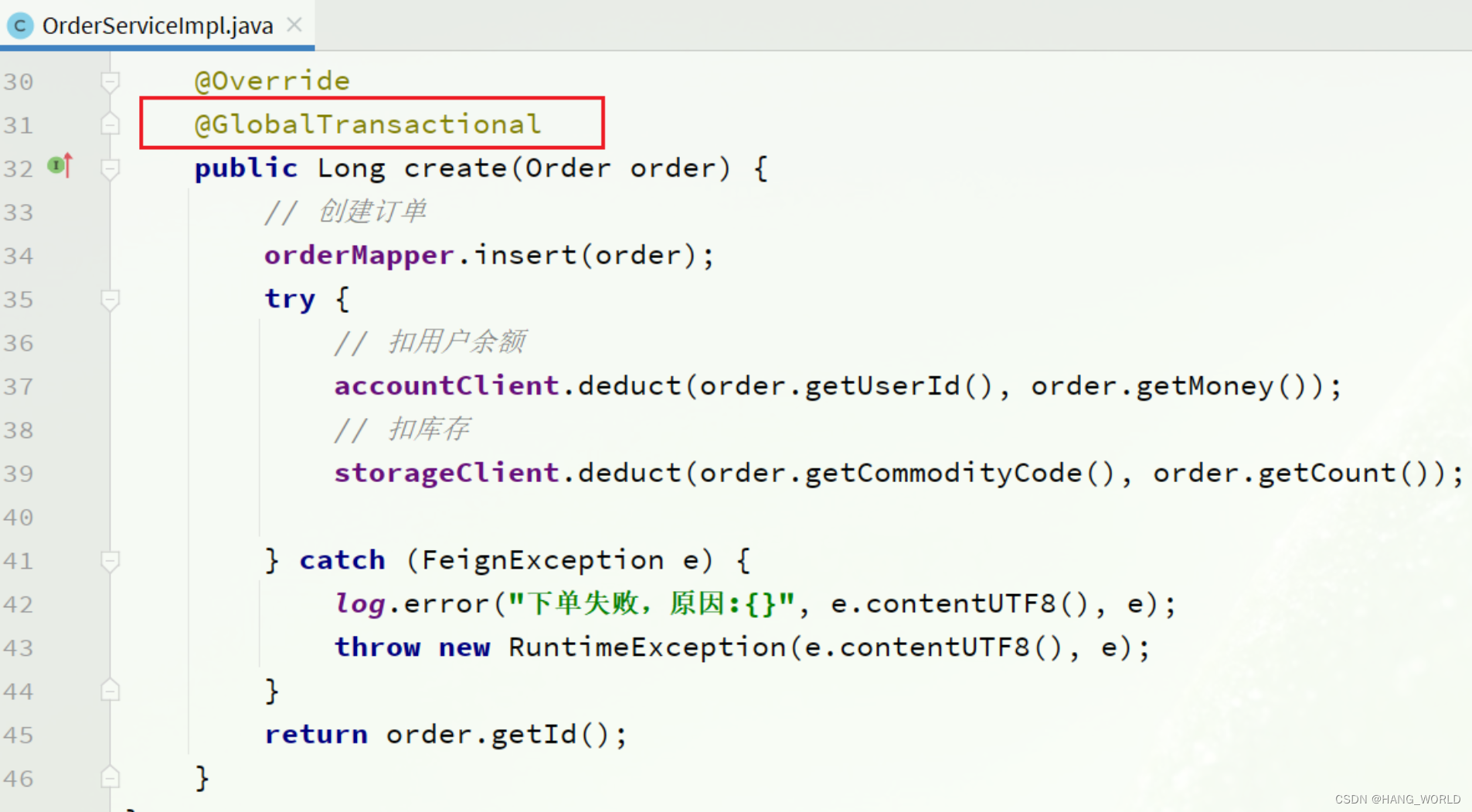The height and width of the screenshot is (812, 1472).
Task: Click the implements-method gutter icon on line 32
Action: 59,165
